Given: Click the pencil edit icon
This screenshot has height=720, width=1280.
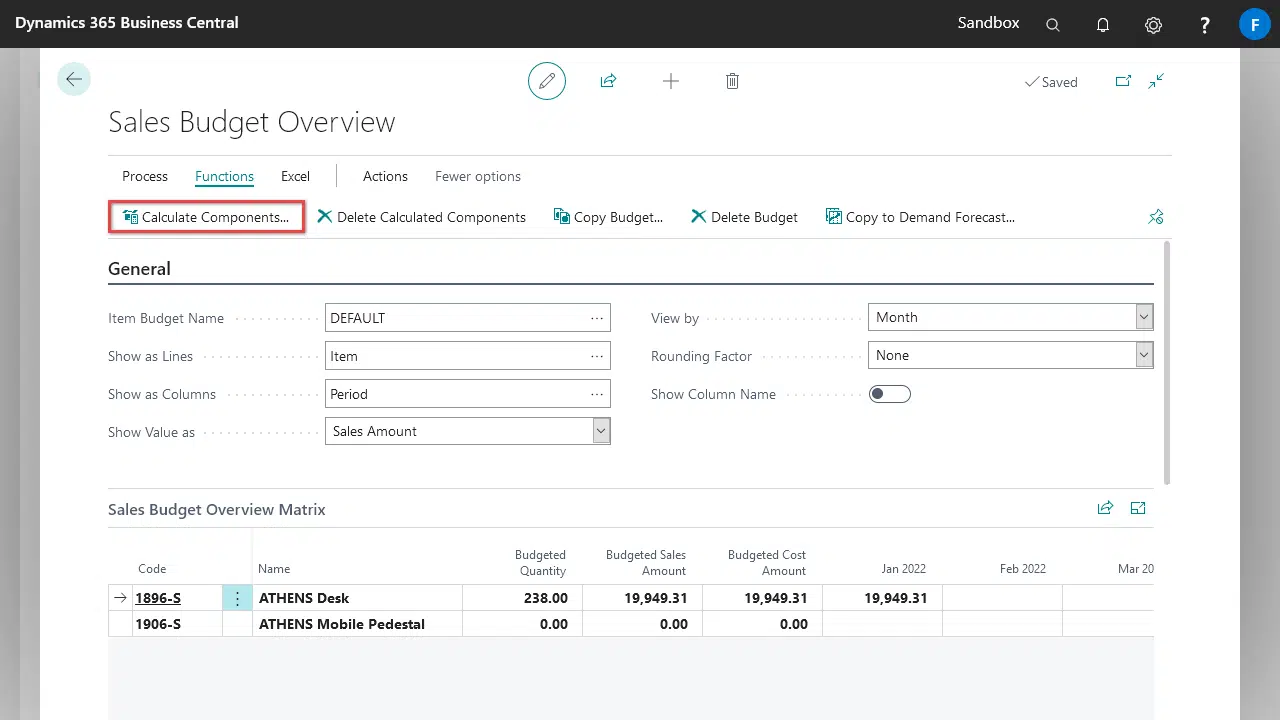Looking at the screenshot, I should coord(547,81).
